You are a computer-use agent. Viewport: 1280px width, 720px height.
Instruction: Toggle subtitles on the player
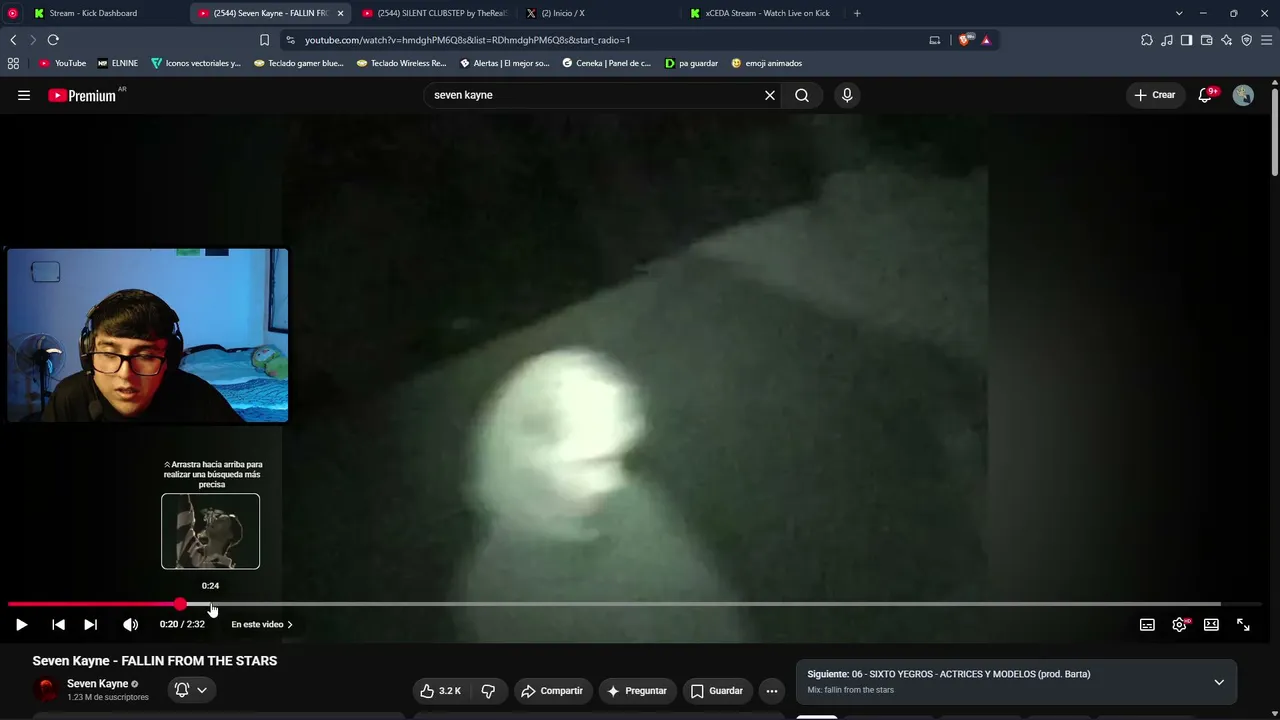click(x=1147, y=624)
